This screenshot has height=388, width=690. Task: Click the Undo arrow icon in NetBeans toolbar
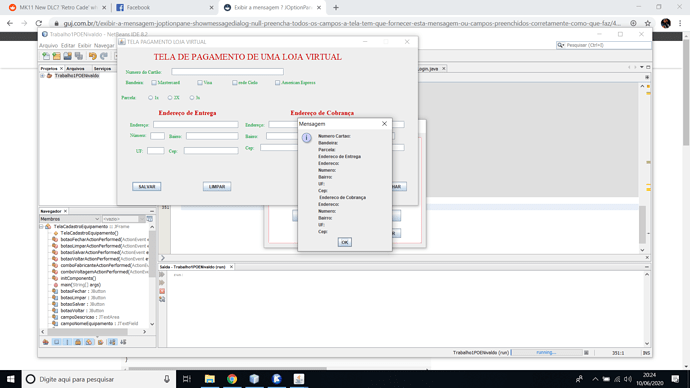click(92, 56)
